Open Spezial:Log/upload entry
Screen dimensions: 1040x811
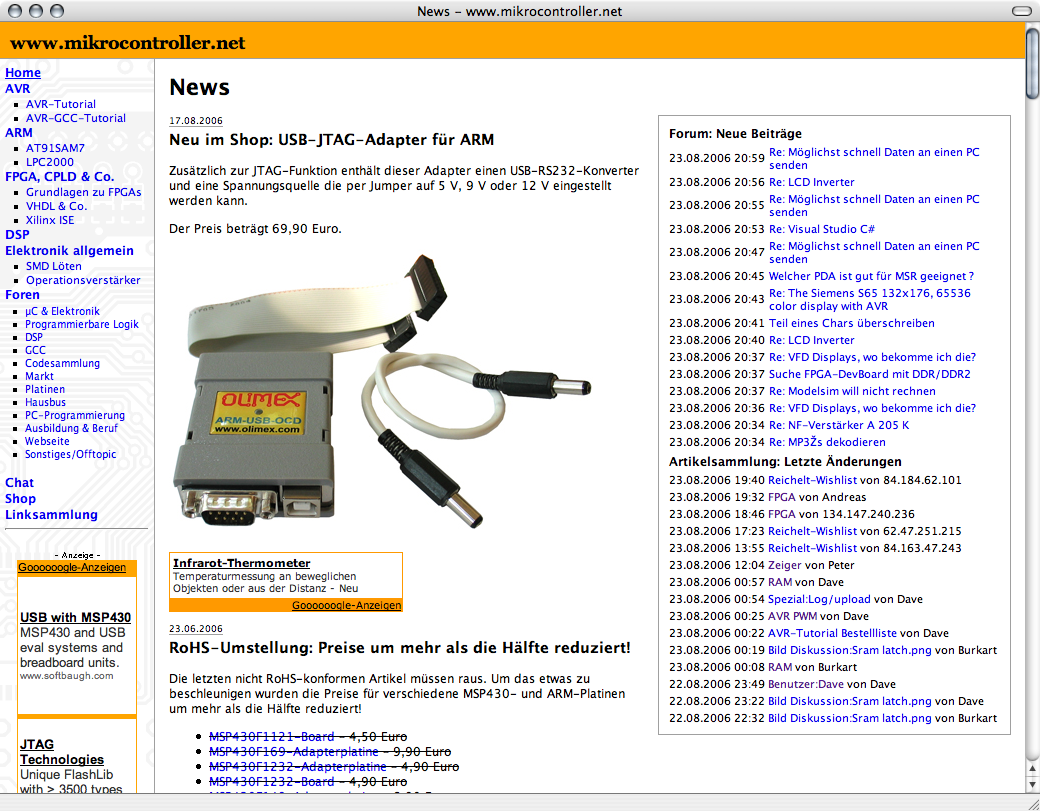click(x=818, y=599)
